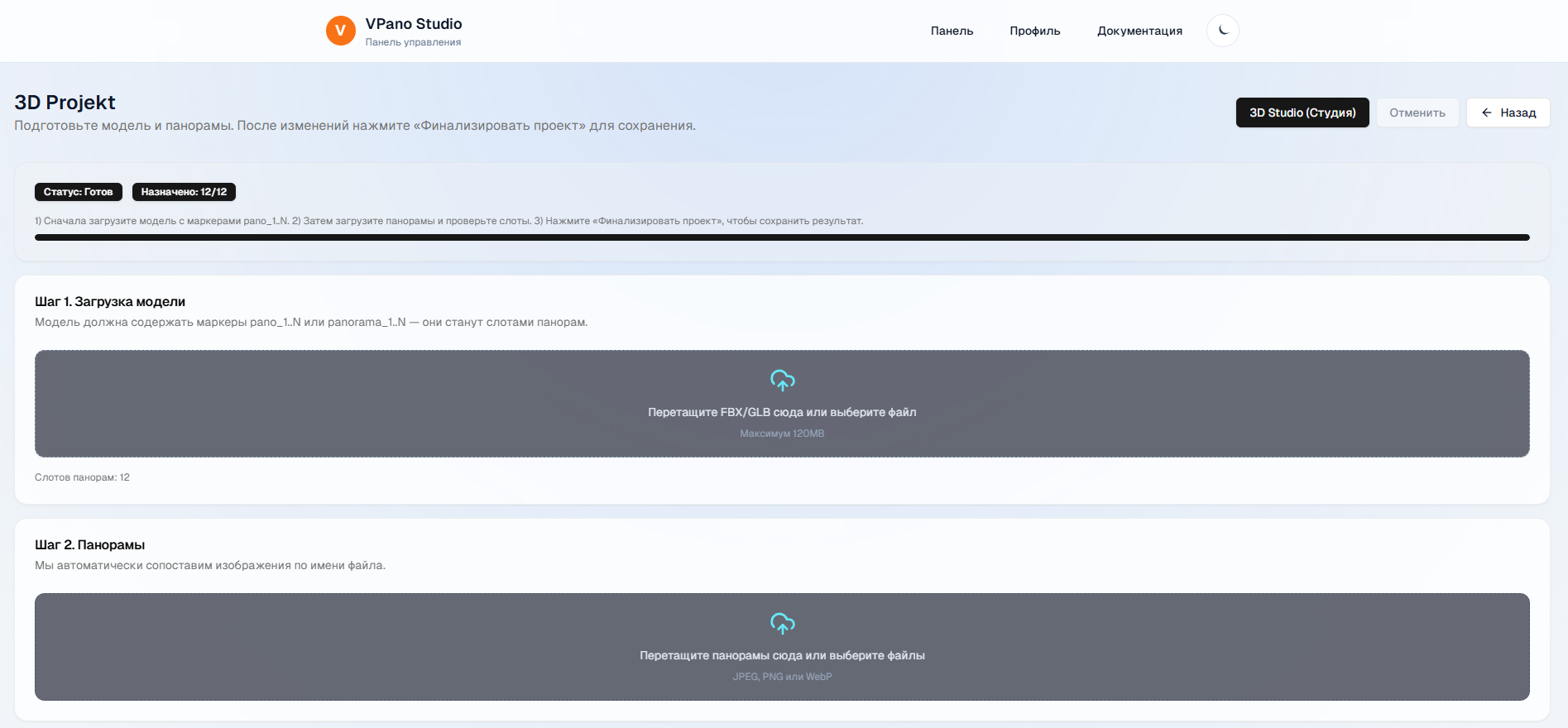The height and width of the screenshot is (728, 1568).
Task: Click the subtitle 'Подготовьте модель и панорамы'
Action: 355,126
